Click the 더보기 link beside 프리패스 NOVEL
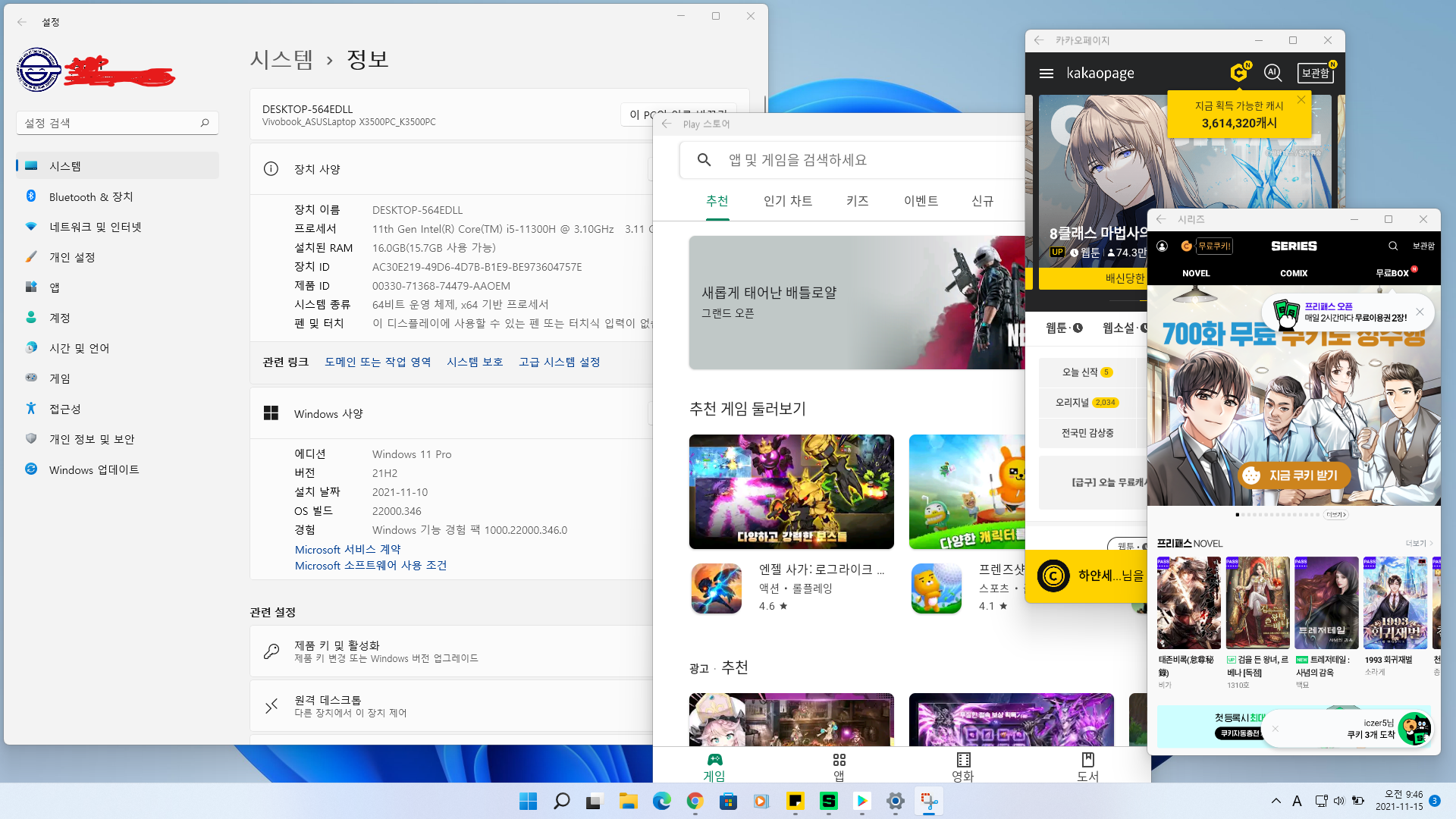The height and width of the screenshot is (819, 1456). (1419, 544)
